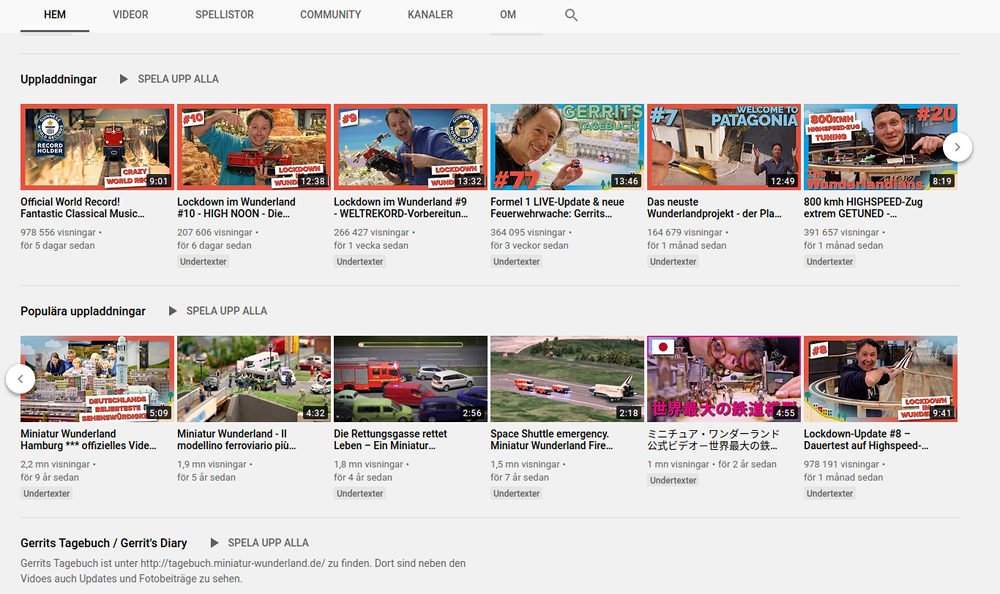Image resolution: width=1000 pixels, height=594 pixels.
Task: Open the Die Rettungsgasse rettet Leben title
Action: click(x=390, y=440)
